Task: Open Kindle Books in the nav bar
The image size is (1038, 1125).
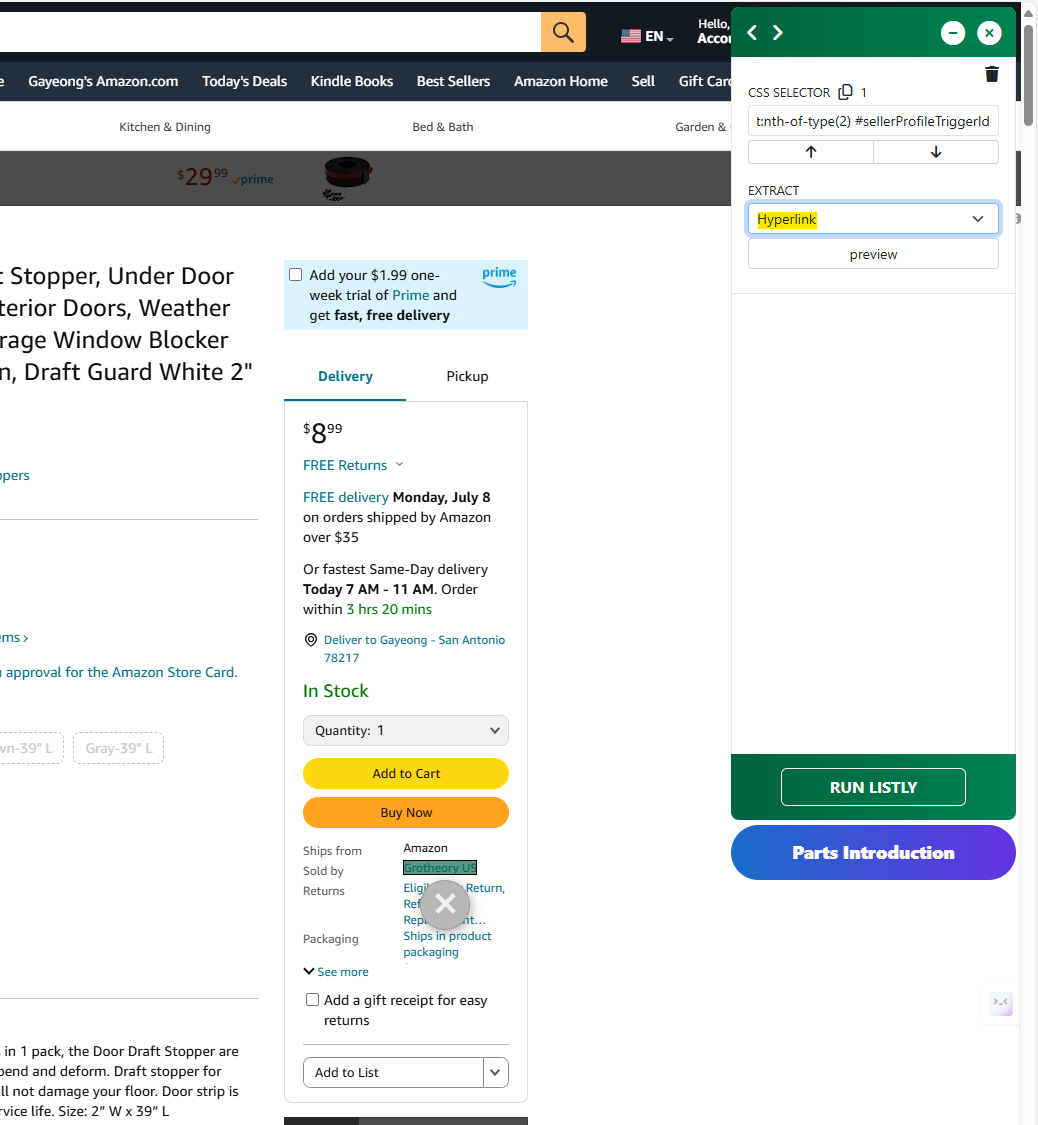Action: pyautogui.click(x=351, y=81)
